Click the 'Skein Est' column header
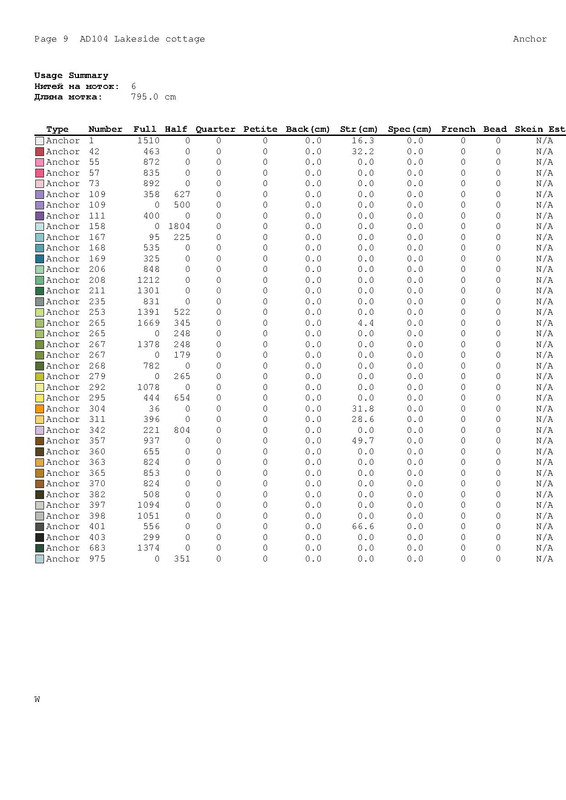Screen dimensions: 566x800 (540, 129)
